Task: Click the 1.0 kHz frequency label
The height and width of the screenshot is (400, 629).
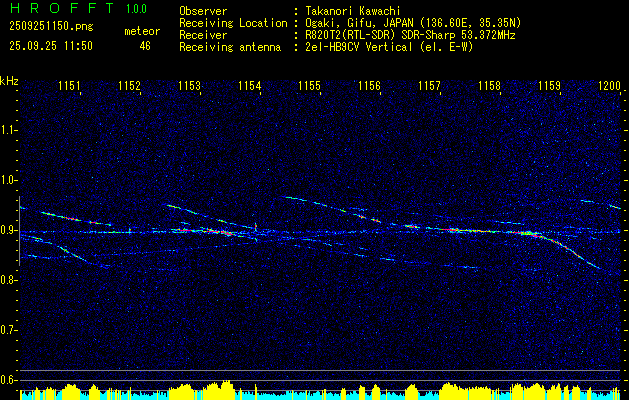Action: (x=8, y=180)
